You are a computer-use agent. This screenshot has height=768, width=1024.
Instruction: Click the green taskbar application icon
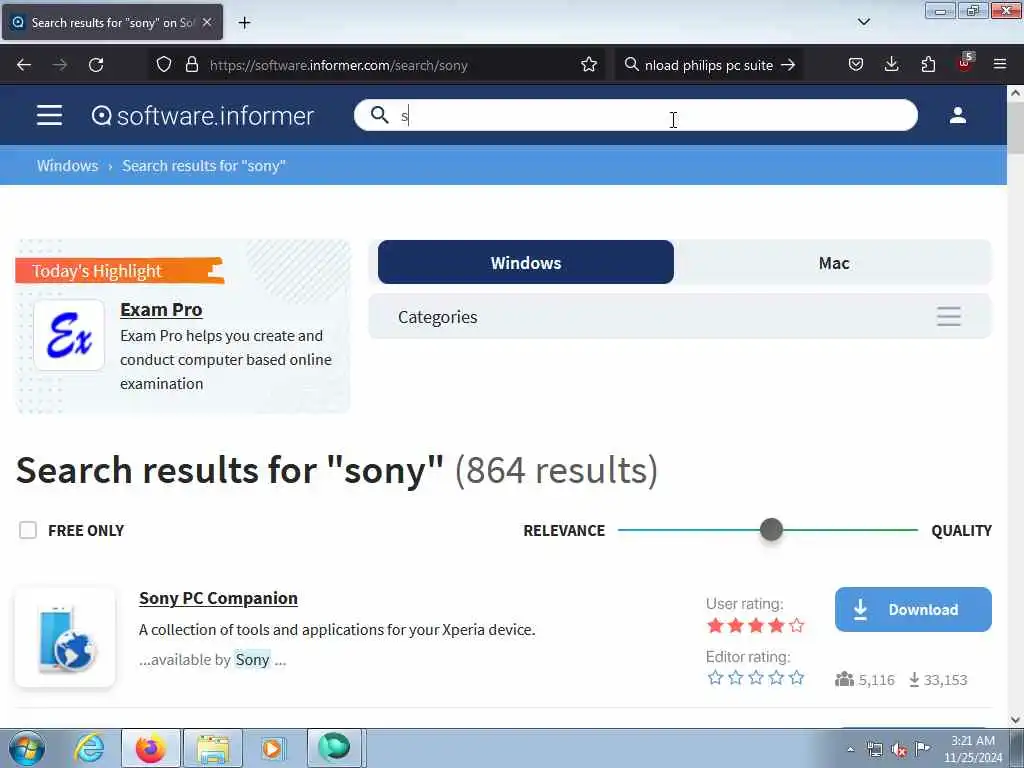(334, 748)
